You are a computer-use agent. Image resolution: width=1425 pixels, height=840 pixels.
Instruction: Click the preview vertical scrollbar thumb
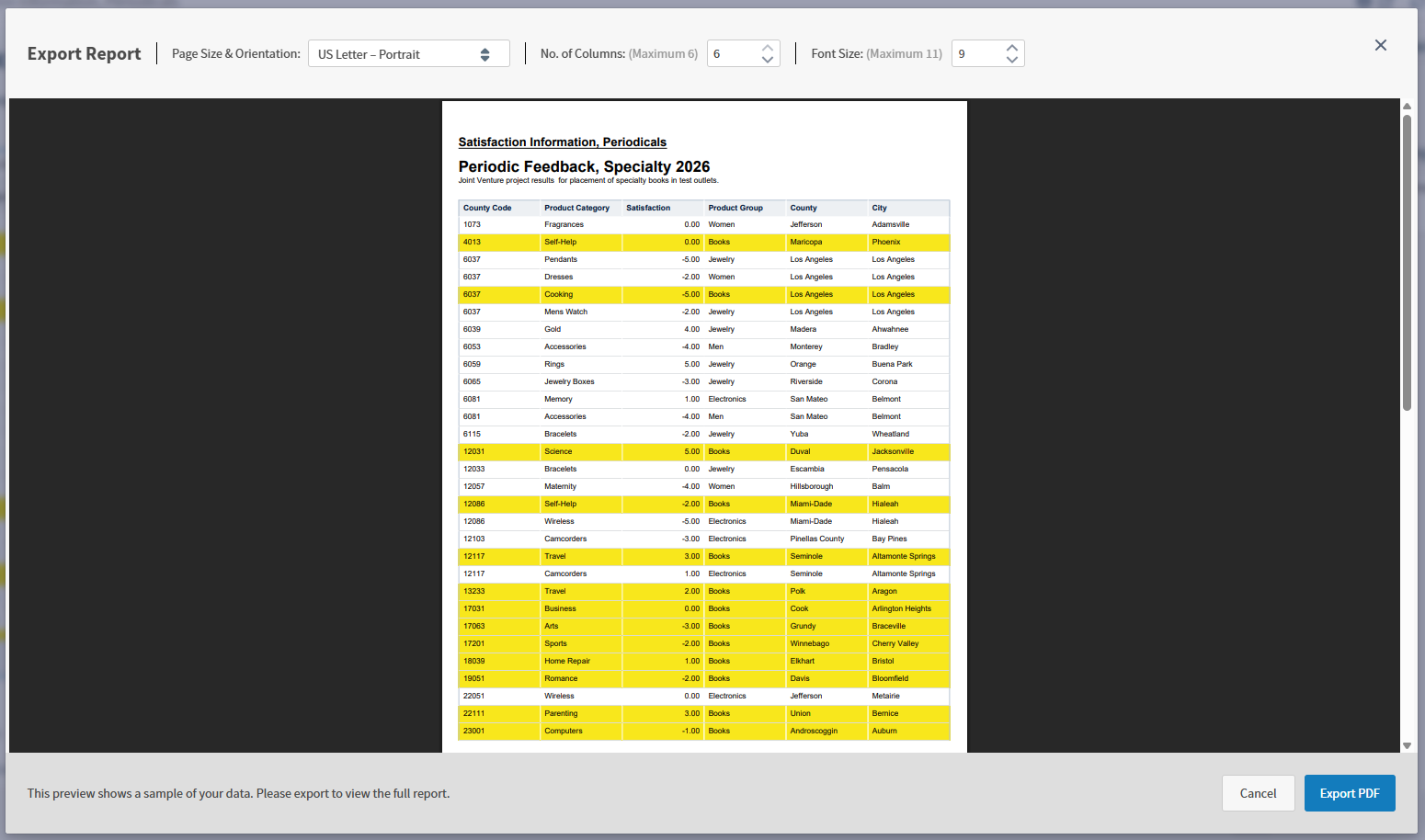pyautogui.click(x=1407, y=262)
